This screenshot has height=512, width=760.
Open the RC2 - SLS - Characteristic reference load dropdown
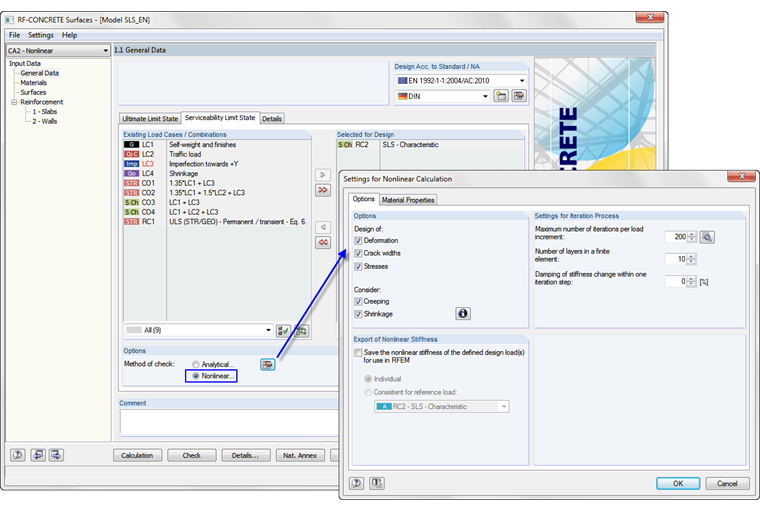[442, 407]
